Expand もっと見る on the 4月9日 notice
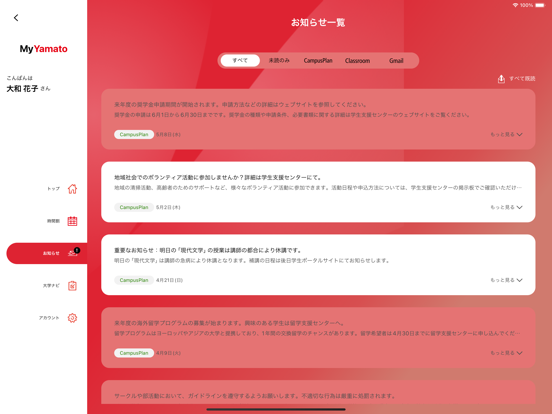The width and height of the screenshot is (552, 414). click(x=506, y=353)
